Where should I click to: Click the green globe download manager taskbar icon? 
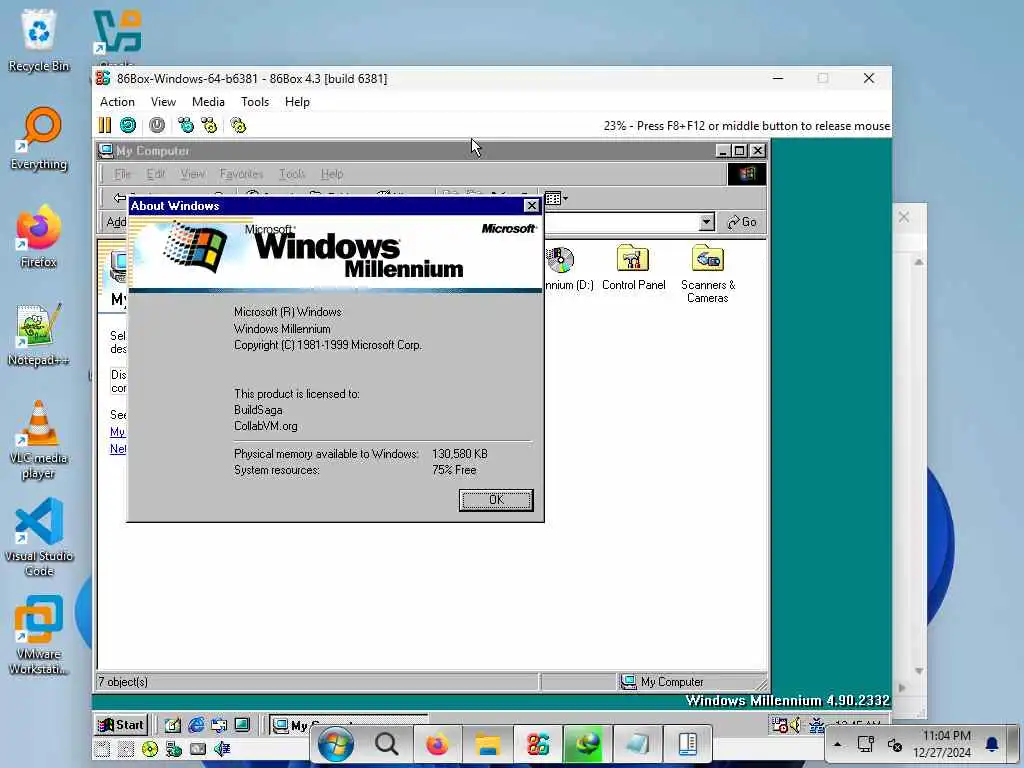pos(587,744)
